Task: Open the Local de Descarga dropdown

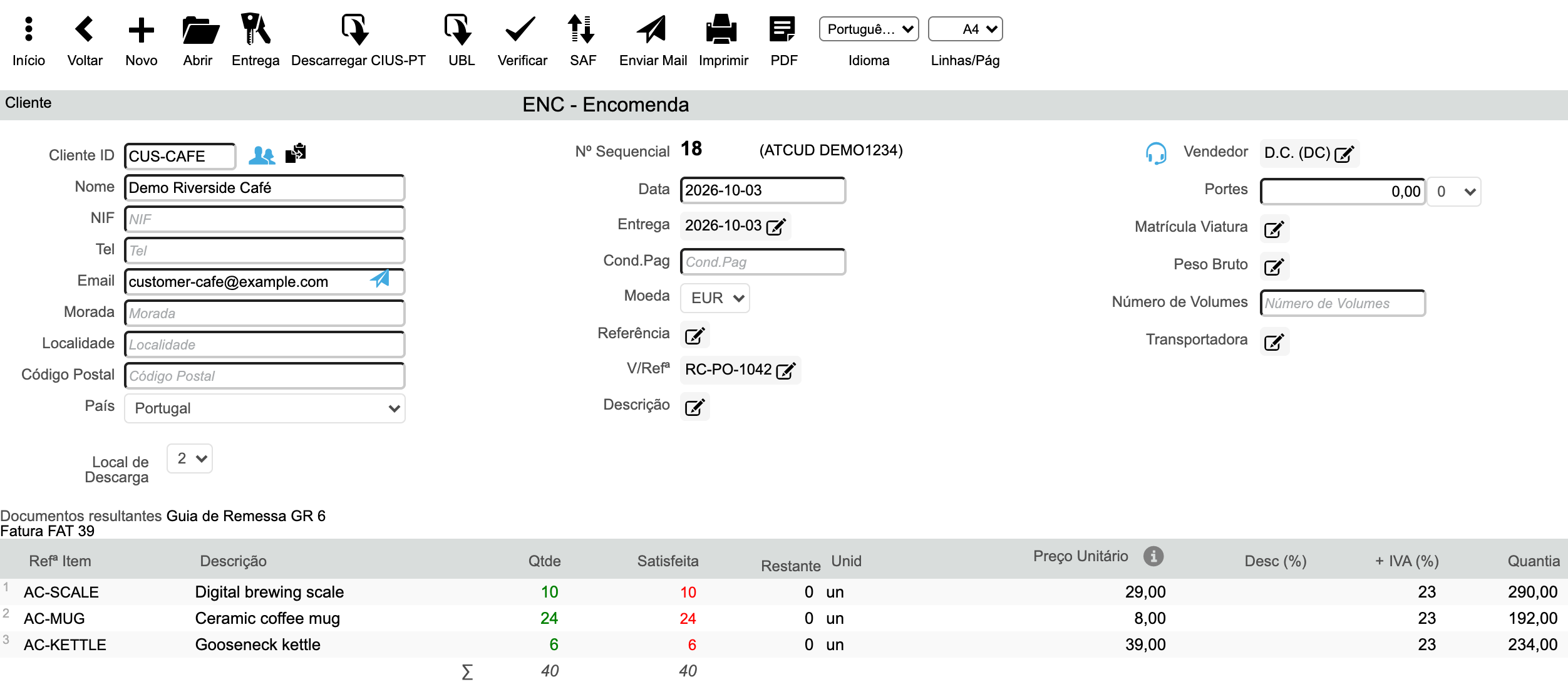Action: 190,458
